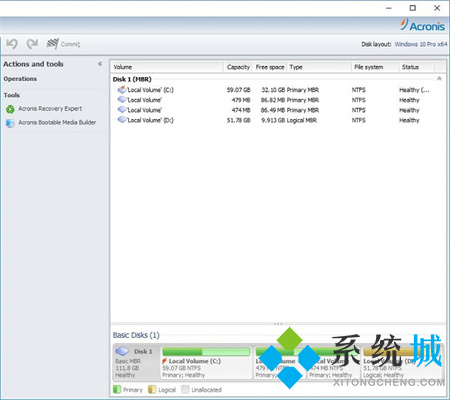This screenshot has height=400, width=450.
Task: Click the Local Volume (C:) usage bar
Action: (x=206, y=352)
